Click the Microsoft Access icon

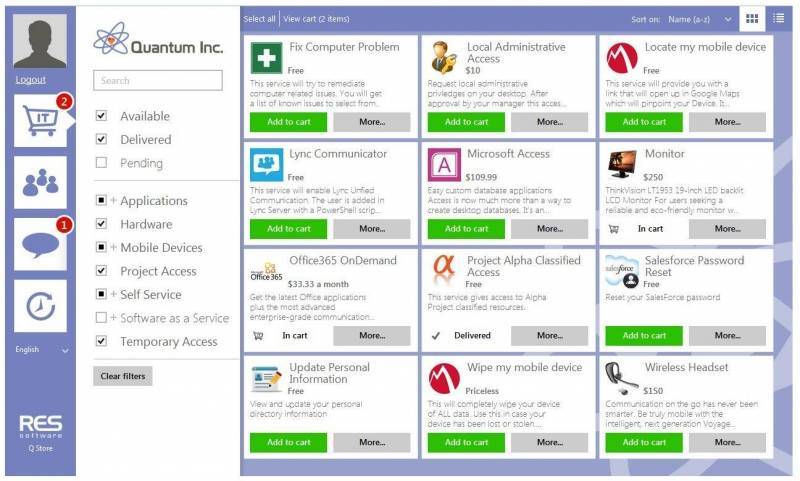444,165
